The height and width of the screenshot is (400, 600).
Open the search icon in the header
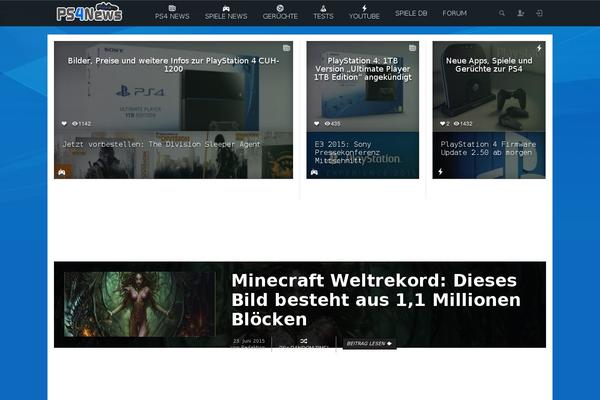(502, 14)
